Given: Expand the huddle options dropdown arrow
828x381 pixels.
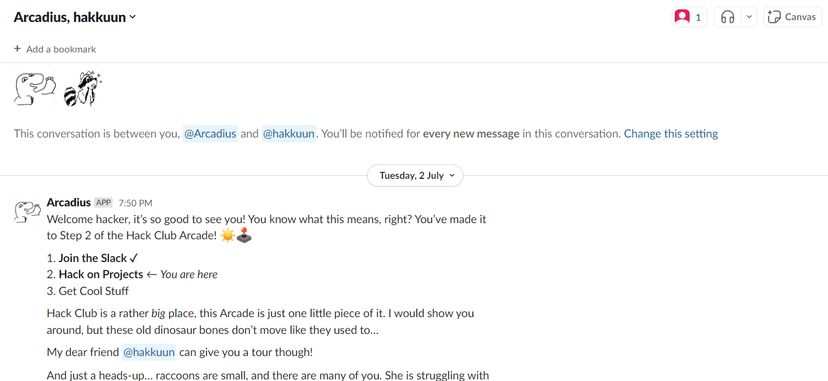Looking at the screenshot, I should pyautogui.click(x=749, y=17).
